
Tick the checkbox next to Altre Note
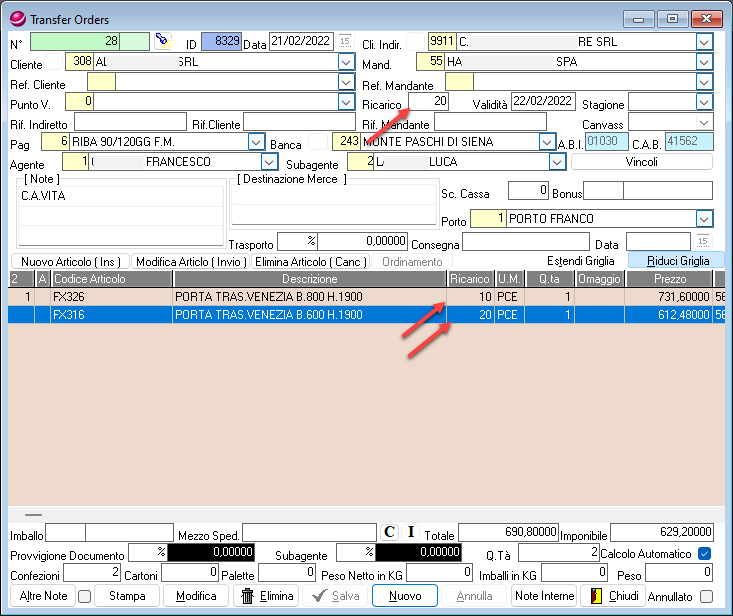point(84,596)
